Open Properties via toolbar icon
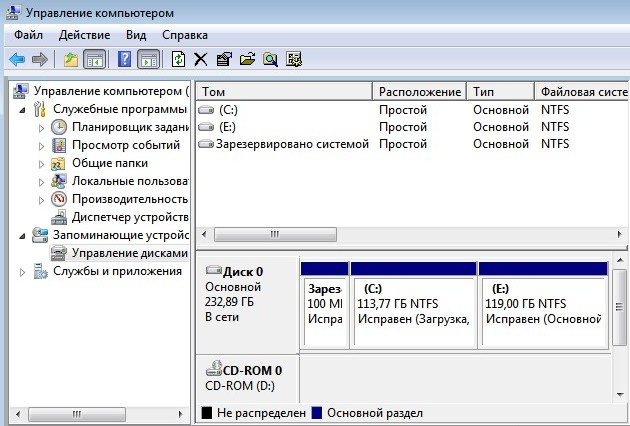 (223, 59)
